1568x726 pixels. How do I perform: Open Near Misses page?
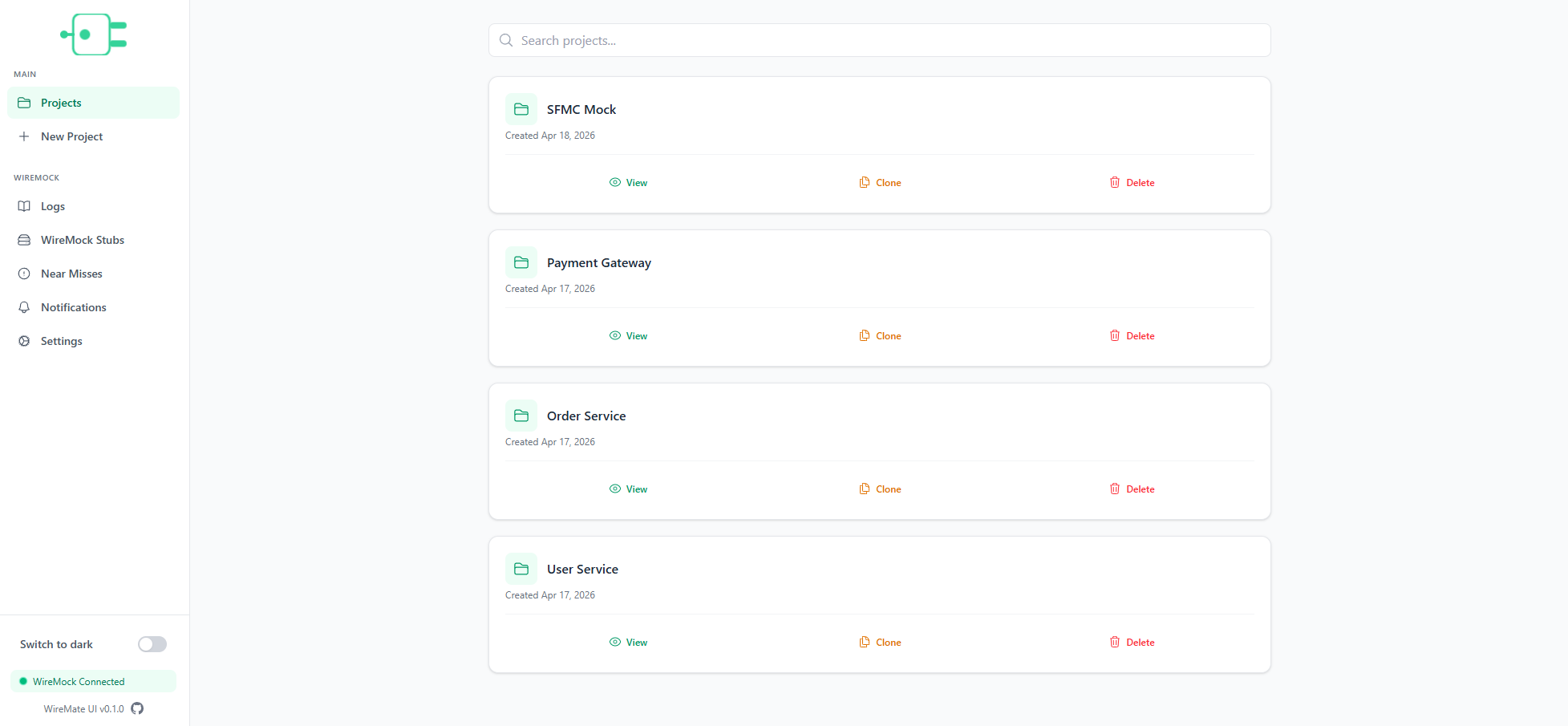[93, 274]
